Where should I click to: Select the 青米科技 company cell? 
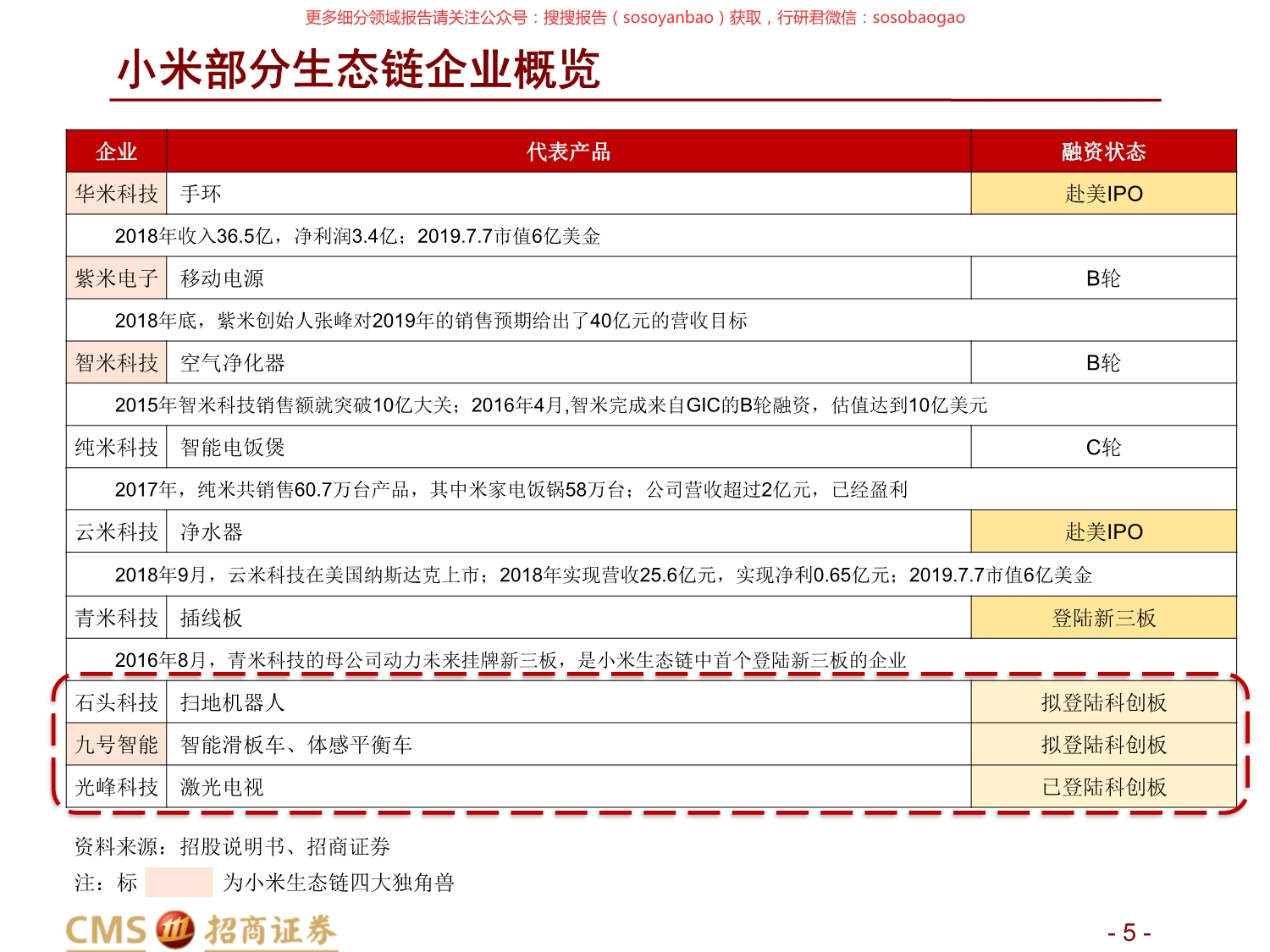pos(117,618)
